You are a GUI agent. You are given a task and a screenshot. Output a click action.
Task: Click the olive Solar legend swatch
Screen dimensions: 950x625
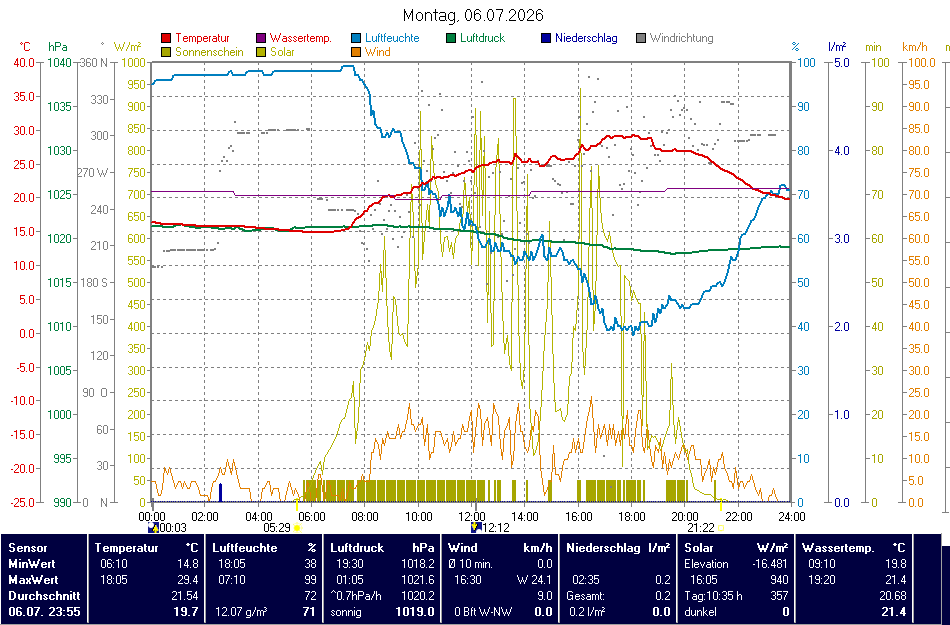(x=261, y=52)
